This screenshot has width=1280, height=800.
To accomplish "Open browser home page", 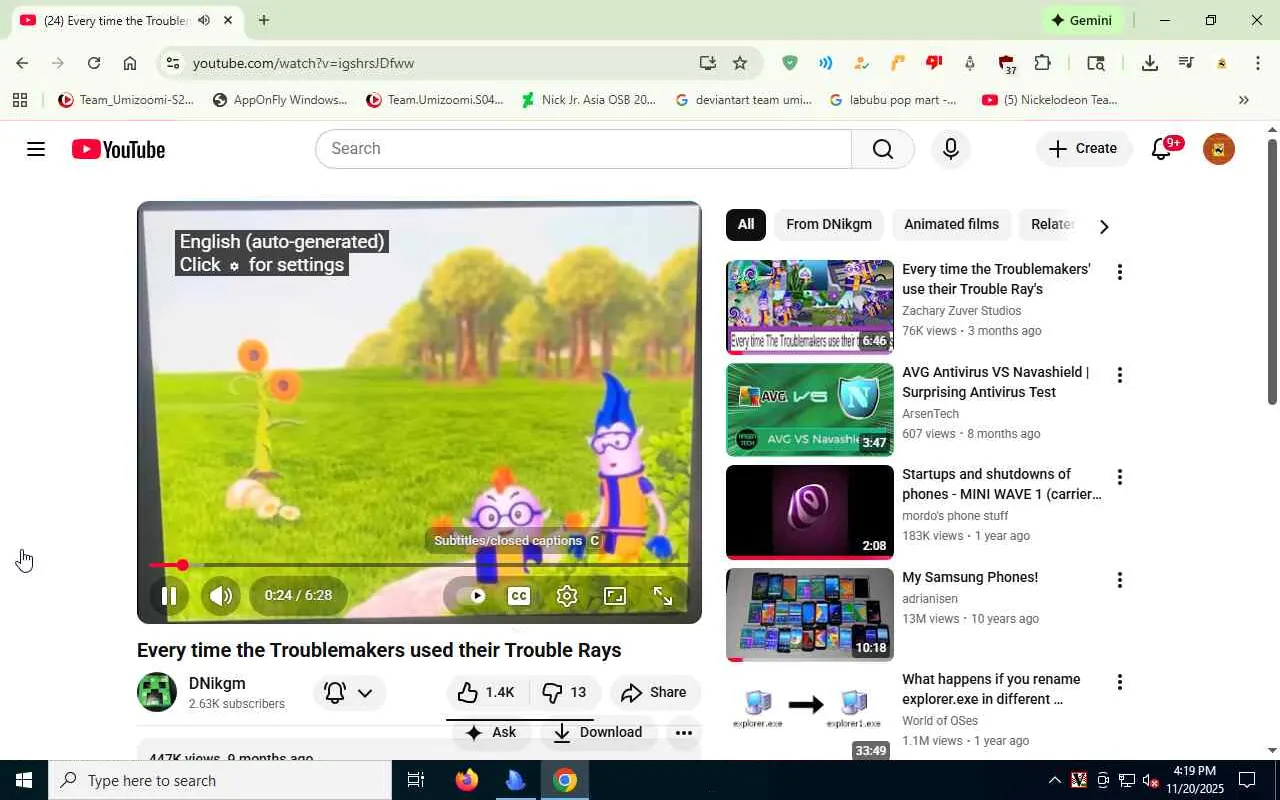I will 130,63.
